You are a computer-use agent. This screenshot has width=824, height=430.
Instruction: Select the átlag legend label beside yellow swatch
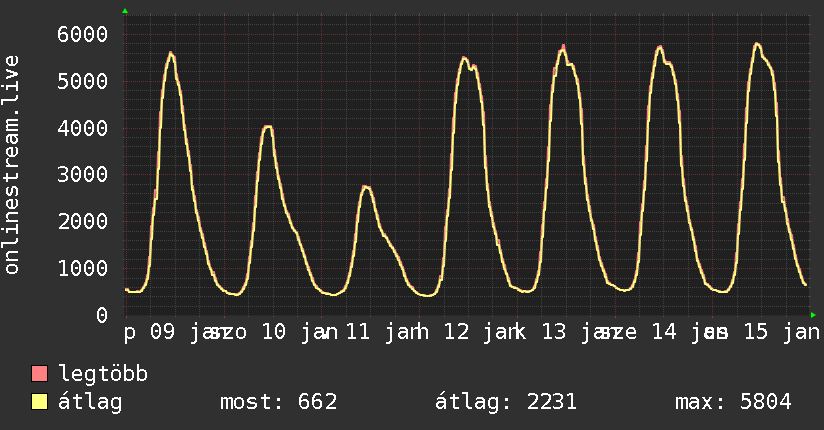coord(90,402)
